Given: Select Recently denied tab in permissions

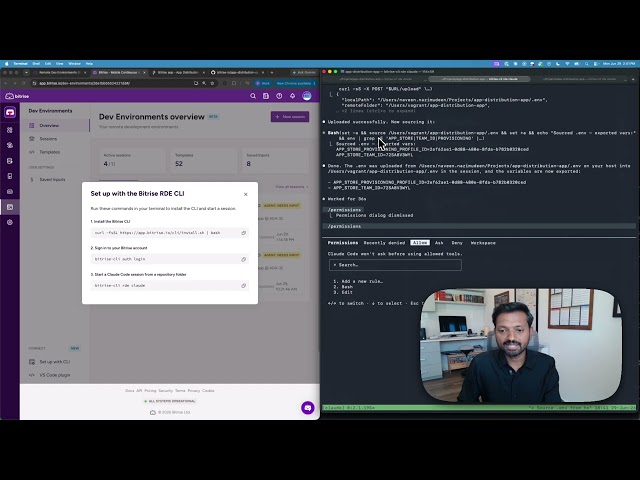Looking at the screenshot, I should 384,243.
